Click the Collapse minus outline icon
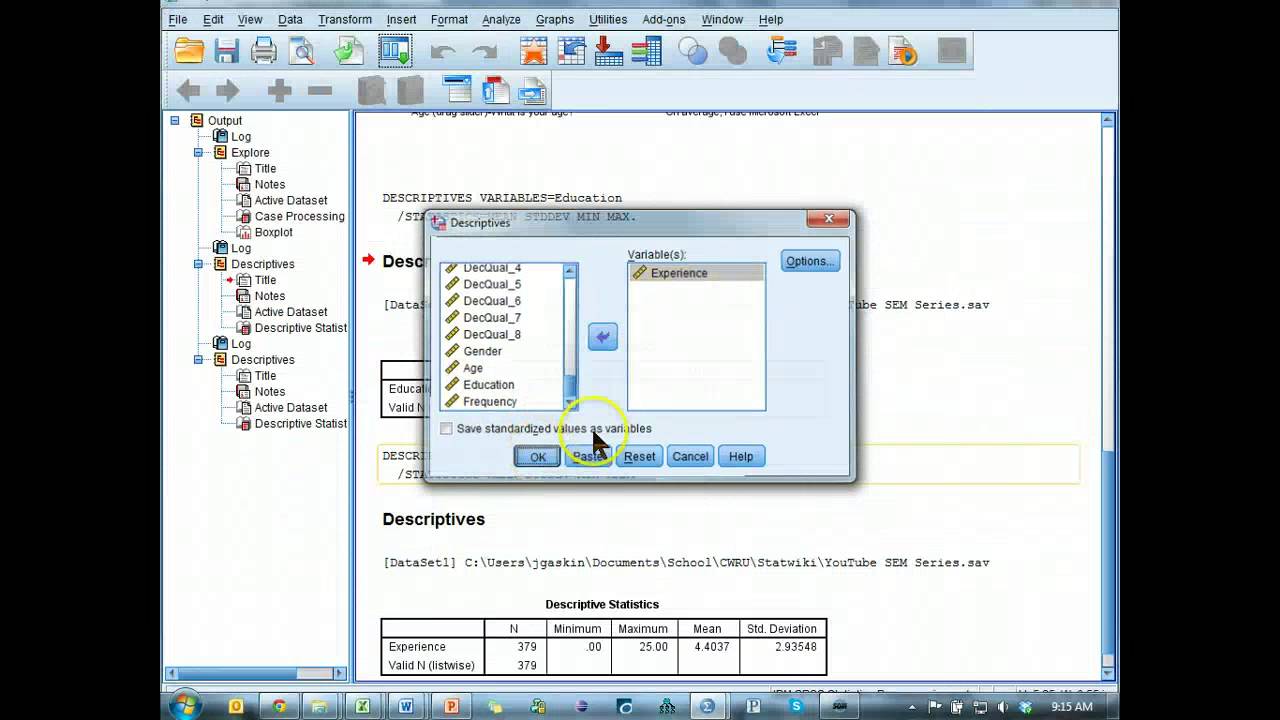1280x720 pixels. point(320,91)
